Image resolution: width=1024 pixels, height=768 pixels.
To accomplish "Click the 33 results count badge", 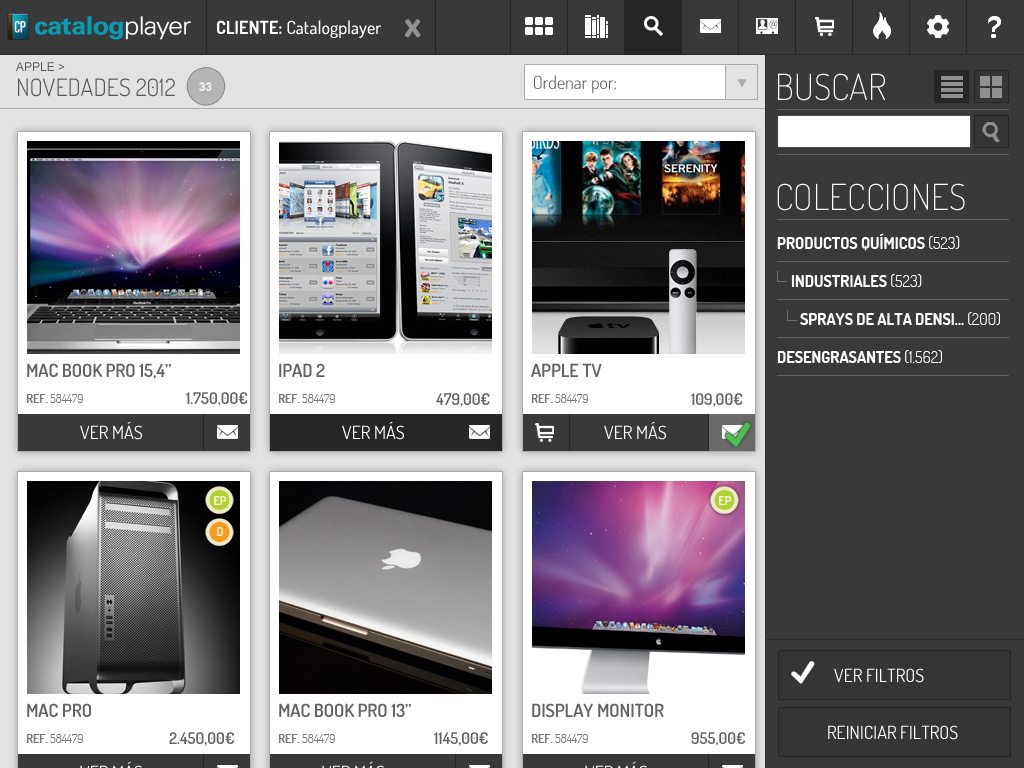I will point(206,86).
